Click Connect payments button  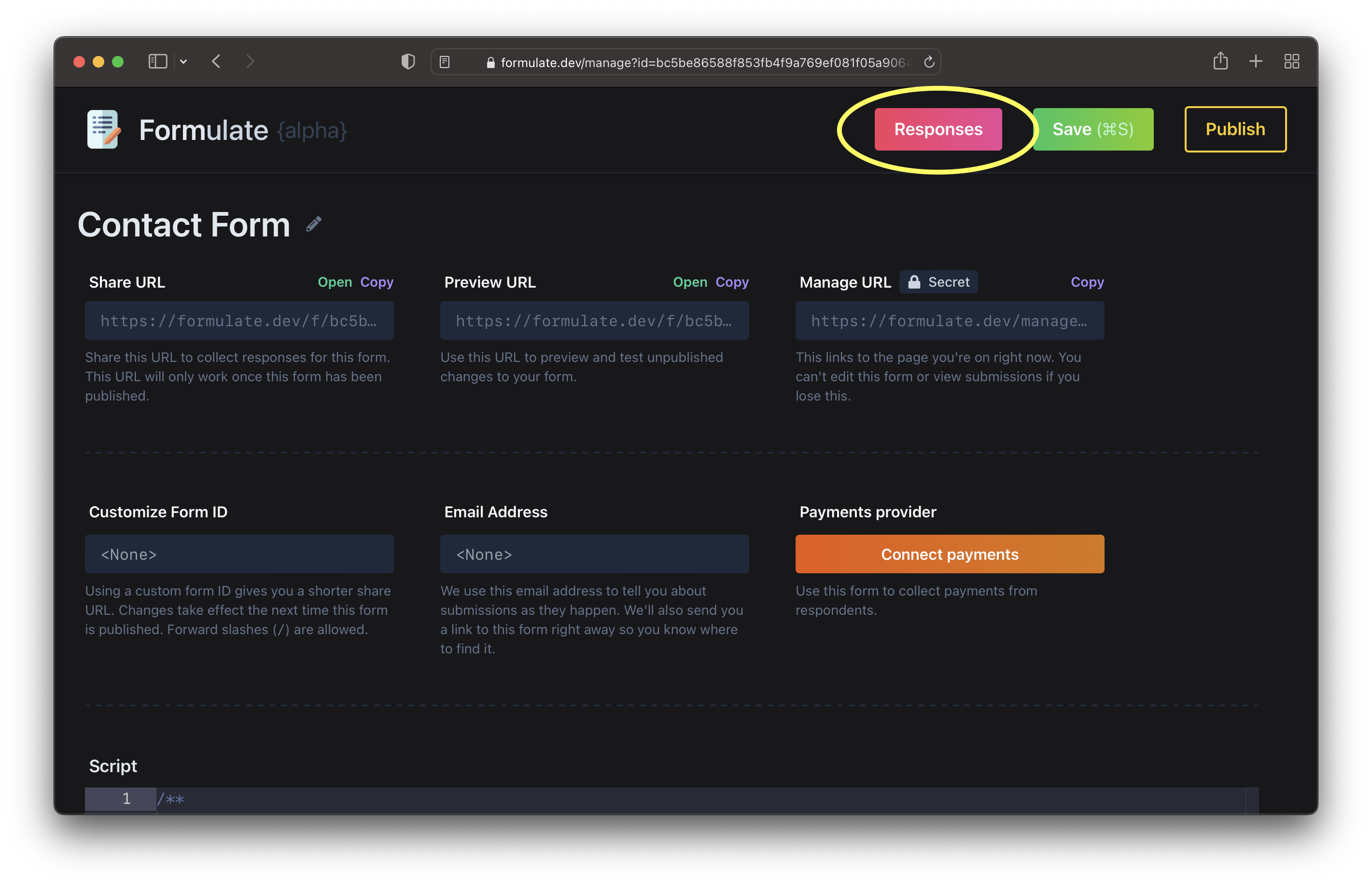(949, 554)
